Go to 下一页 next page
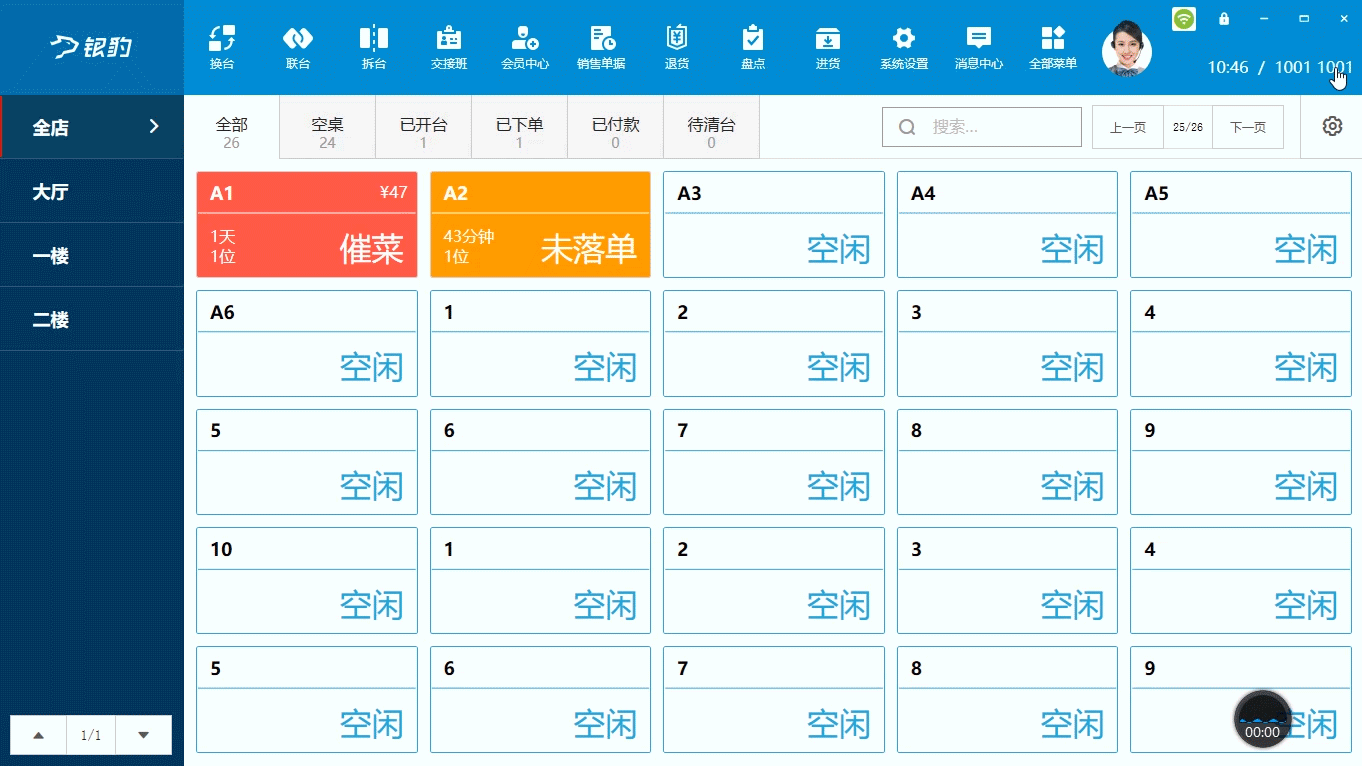 coord(1248,127)
